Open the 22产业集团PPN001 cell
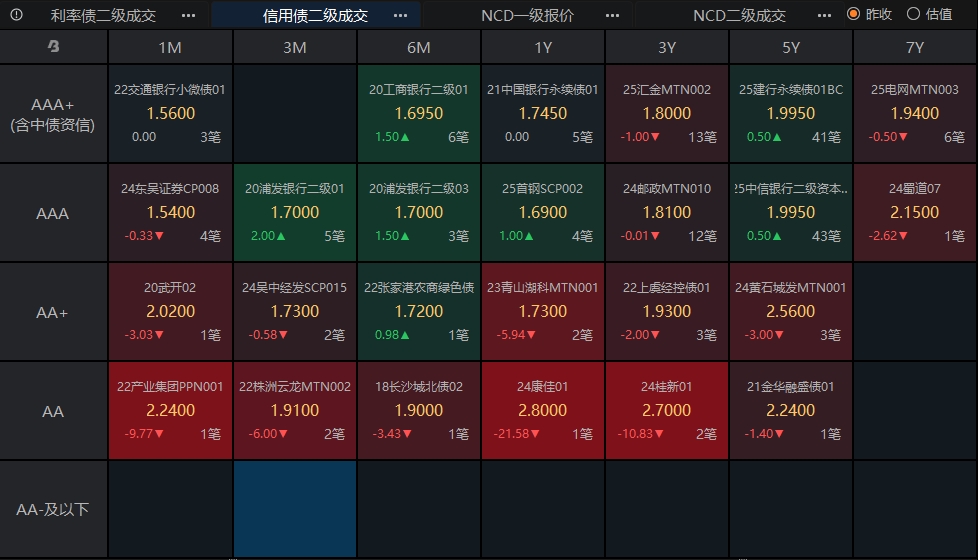978x560 pixels. click(170, 412)
